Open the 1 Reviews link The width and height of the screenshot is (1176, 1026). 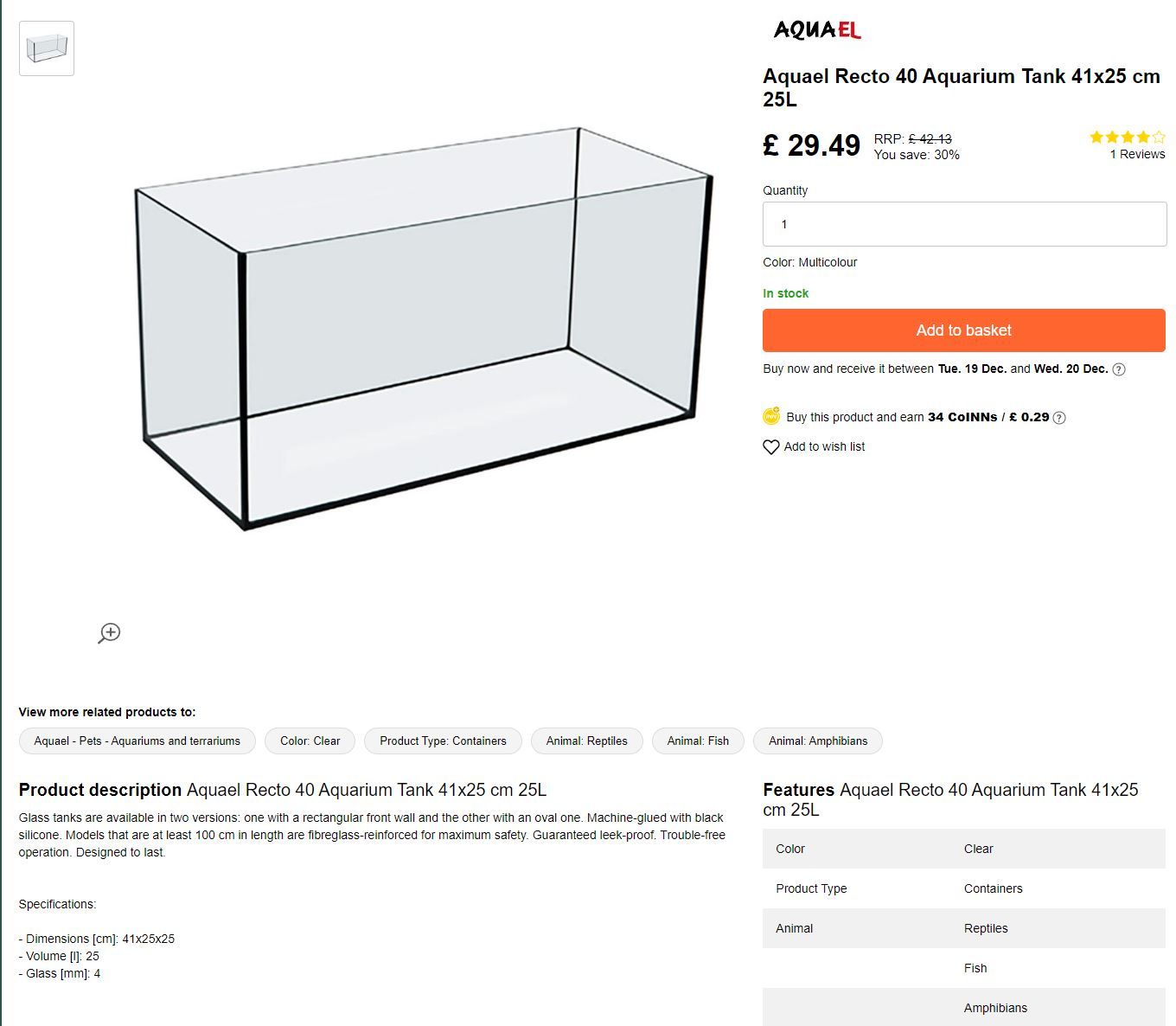(x=1137, y=154)
